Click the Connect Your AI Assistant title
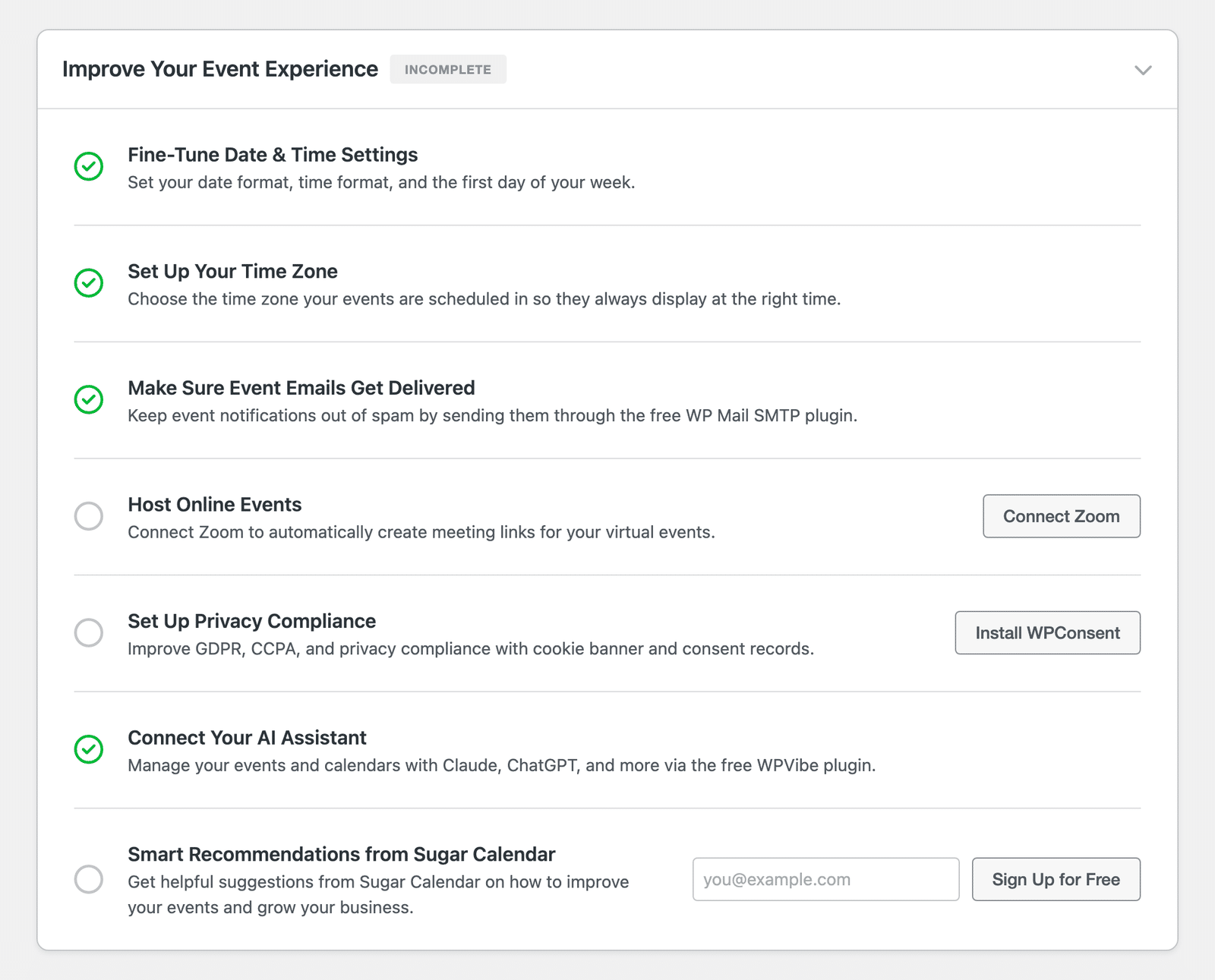Image resolution: width=1215 pixels, height=980 pixels. click(247, 738)
